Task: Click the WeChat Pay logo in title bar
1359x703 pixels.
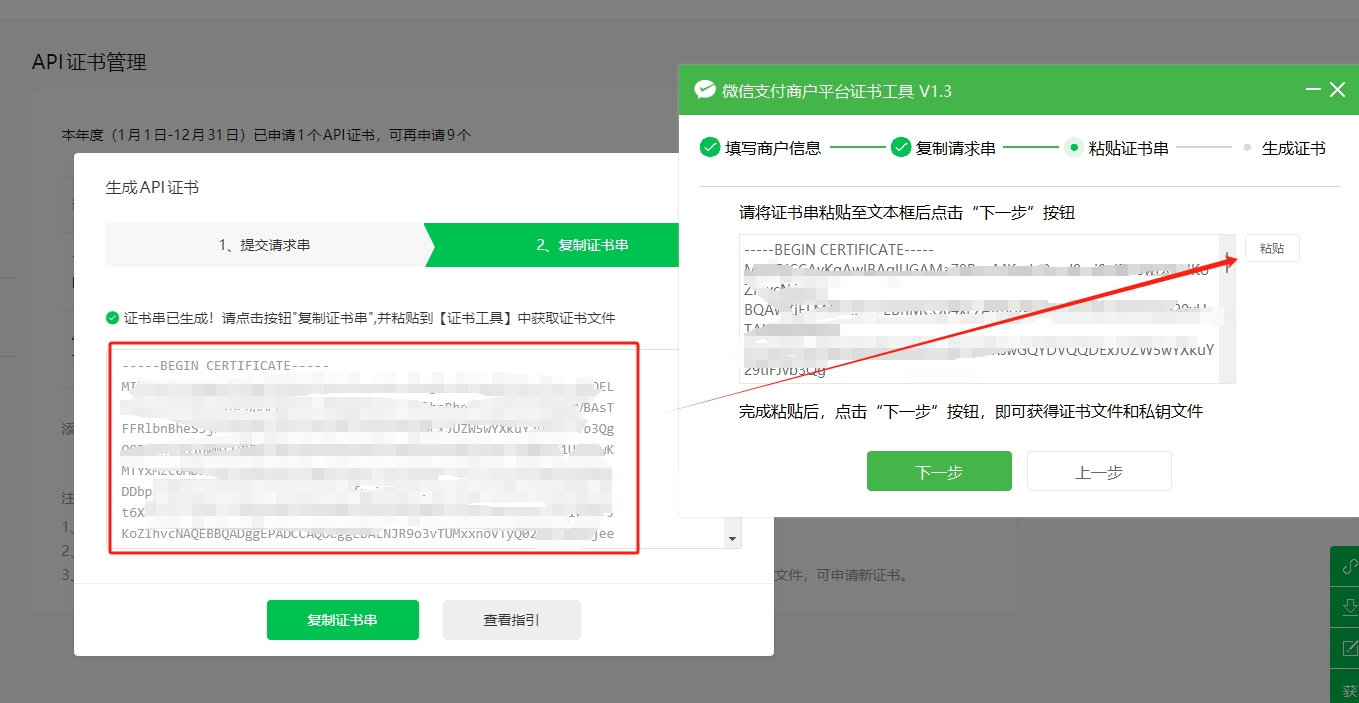Action: [705, 90]
